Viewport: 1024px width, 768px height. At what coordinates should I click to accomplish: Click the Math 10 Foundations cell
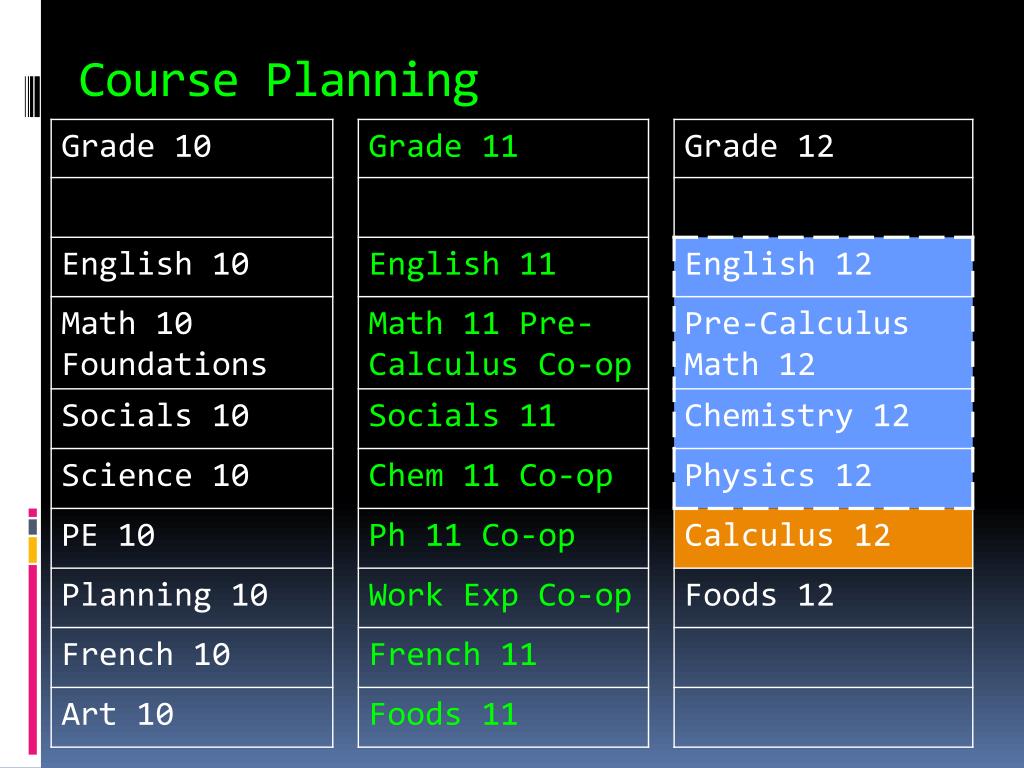192,343
